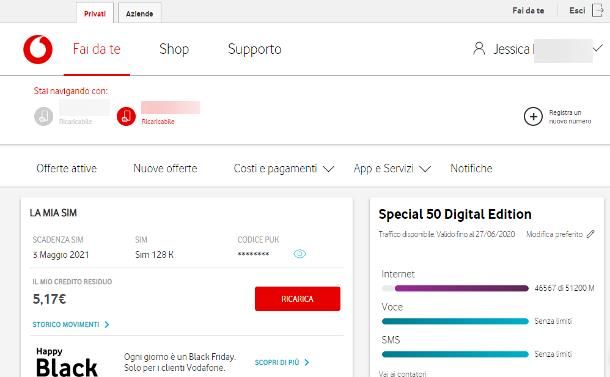Click the red Ricaricabile label

coord(158,122)
